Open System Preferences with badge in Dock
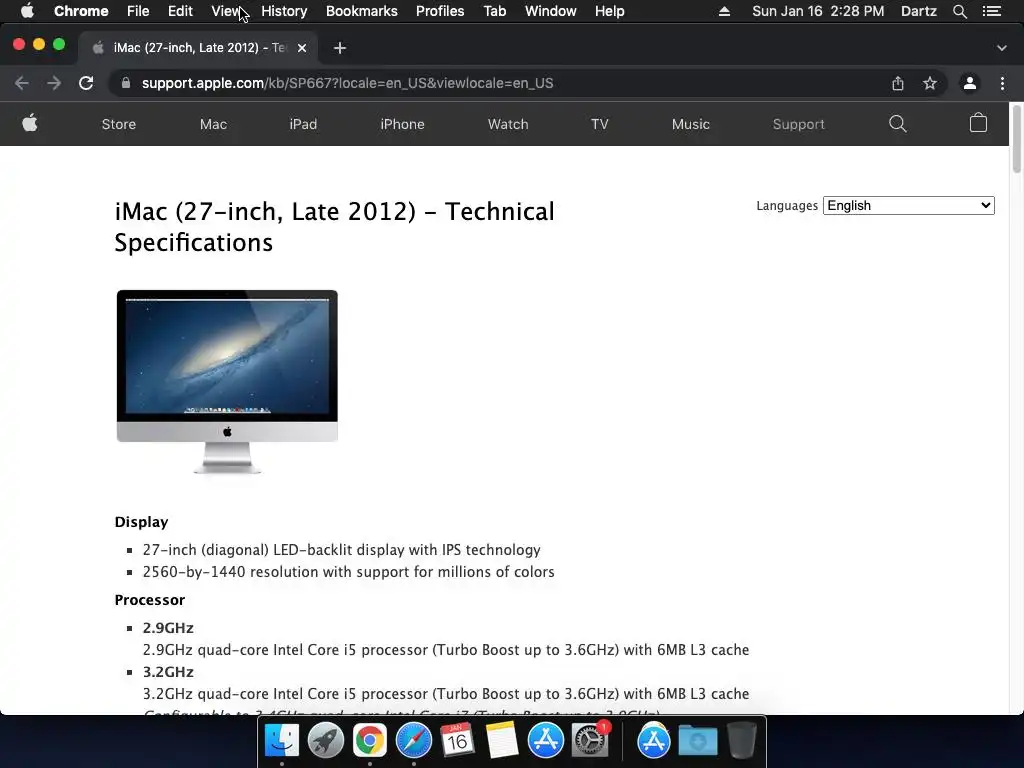Image resolution: width=1024 pixels, height=768 pixels. click(x=590, y=741)
